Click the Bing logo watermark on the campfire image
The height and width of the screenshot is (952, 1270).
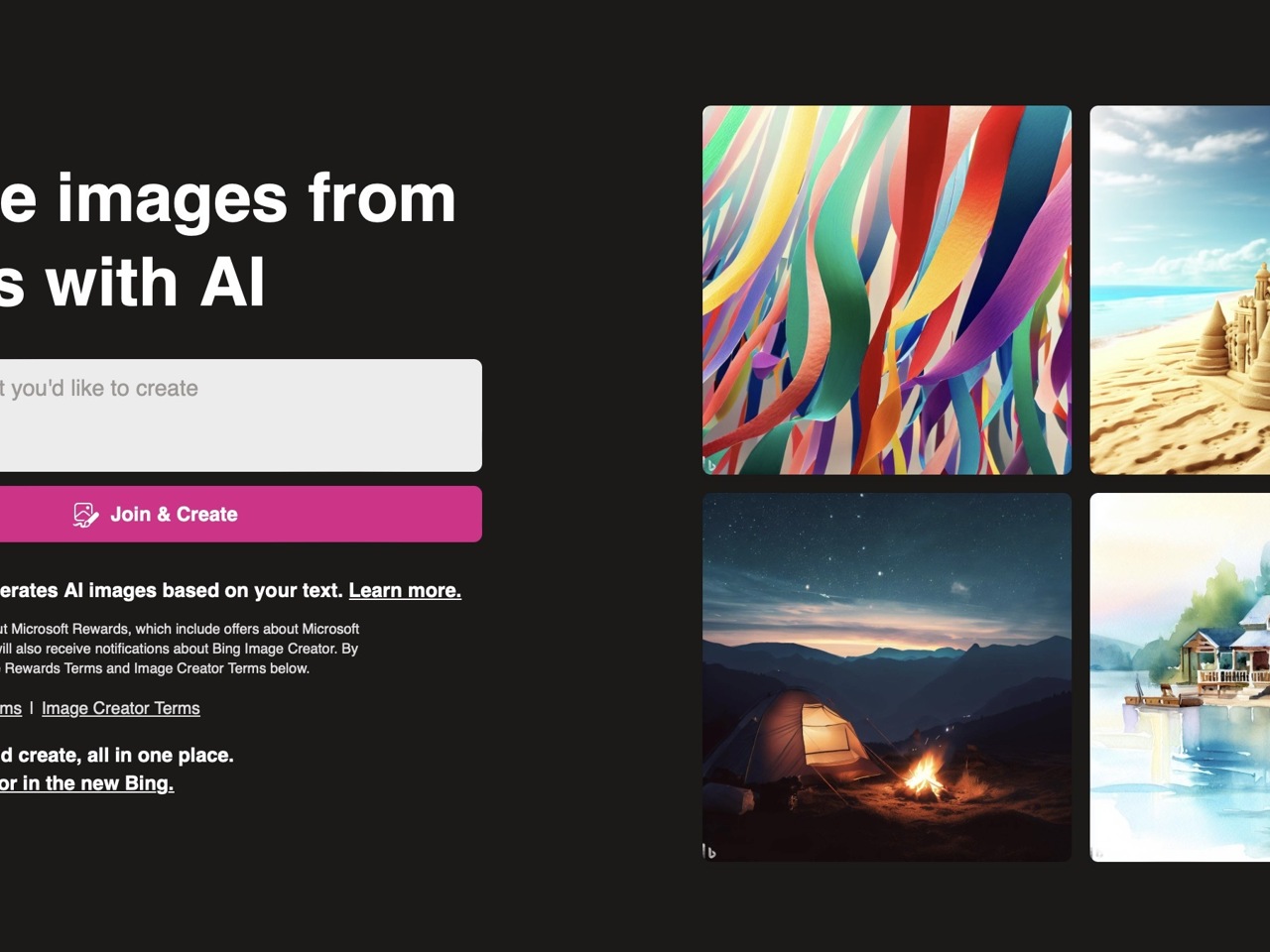[x=709, y=851]
